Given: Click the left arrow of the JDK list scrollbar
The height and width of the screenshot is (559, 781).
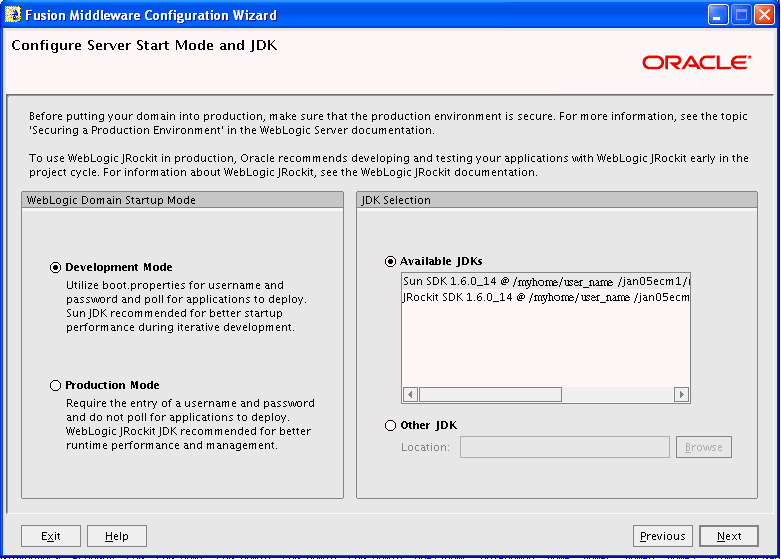Looking at the screenshot, I should point(410,395).
